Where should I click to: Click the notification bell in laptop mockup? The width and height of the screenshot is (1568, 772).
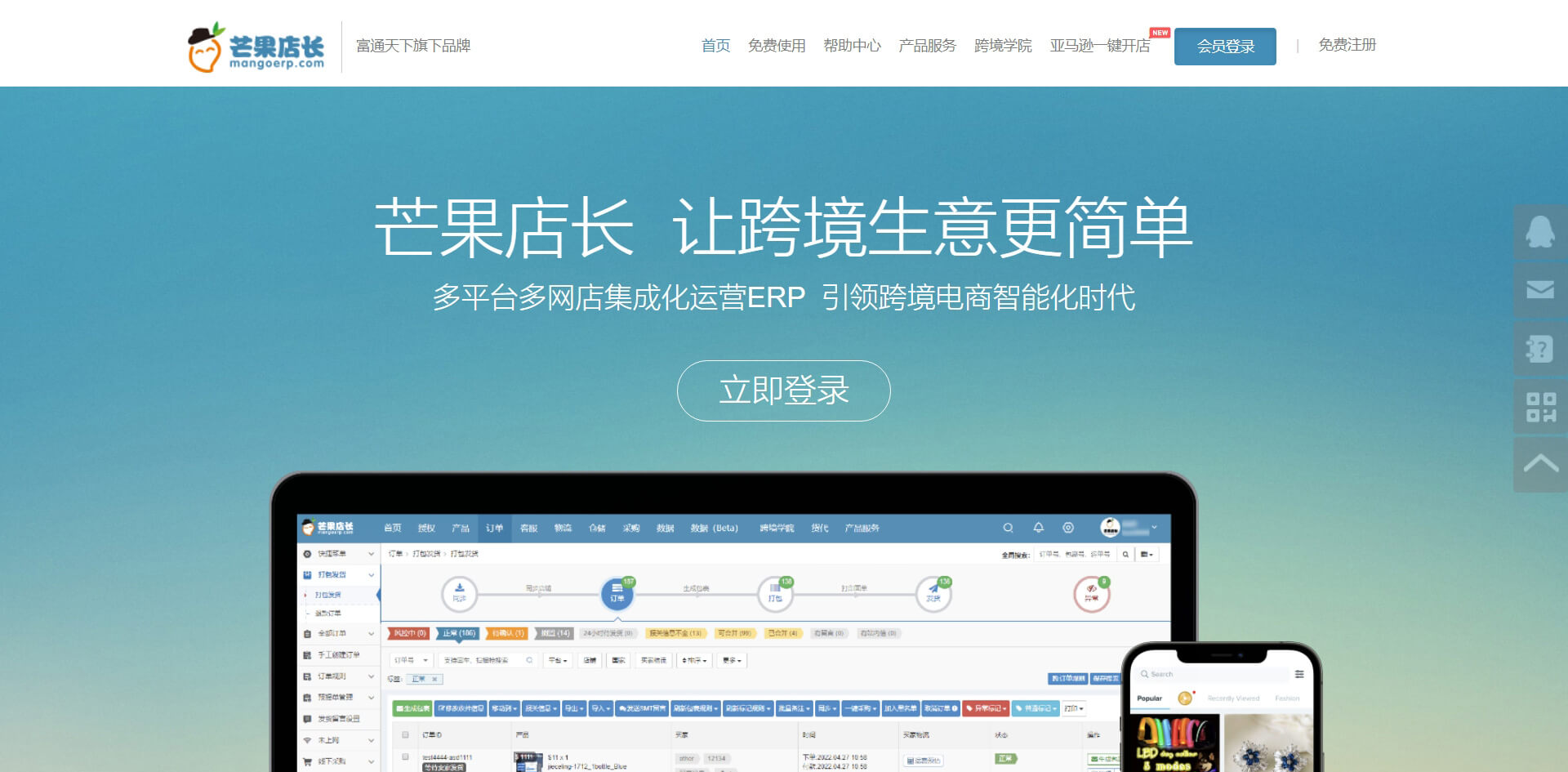point(1038,528)
